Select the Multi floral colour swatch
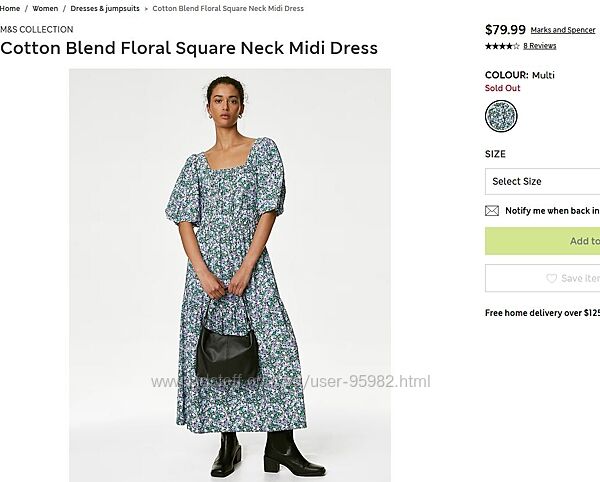Image resolution: width=600 pixels, height=482 pixels. (x=501, y=116)
